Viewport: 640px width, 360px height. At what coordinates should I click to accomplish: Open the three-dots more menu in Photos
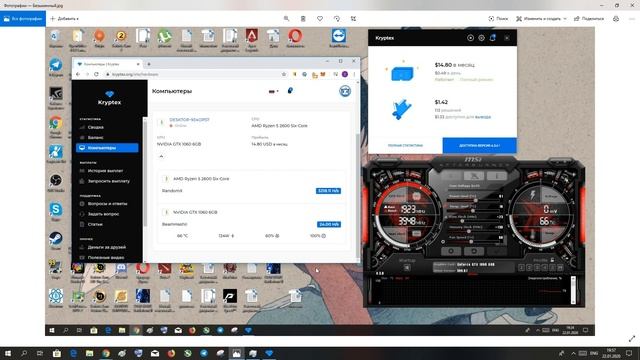coord(632,19)
